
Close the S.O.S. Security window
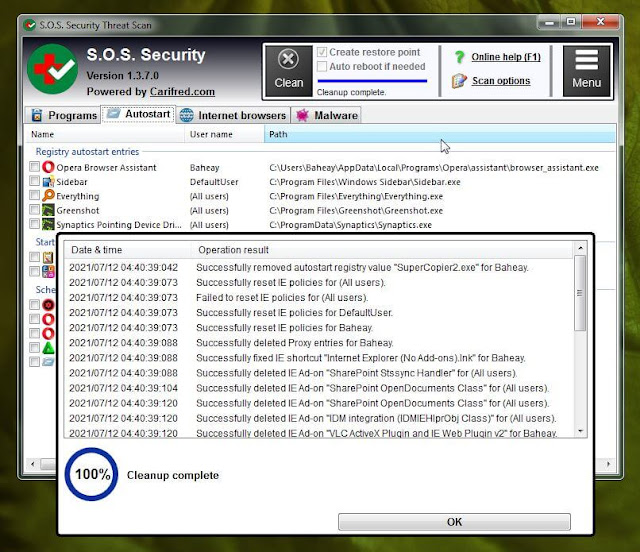click(x=600, y=22)
